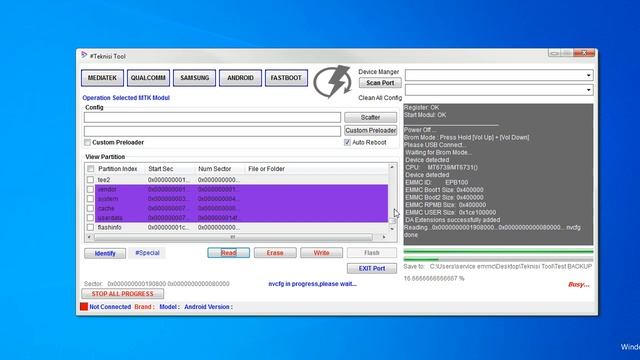The width and height of the screenshot is (640, 360).
Task: Click the 'EMMC ID: EPB100' log line
Action: (x=436, y=182)
